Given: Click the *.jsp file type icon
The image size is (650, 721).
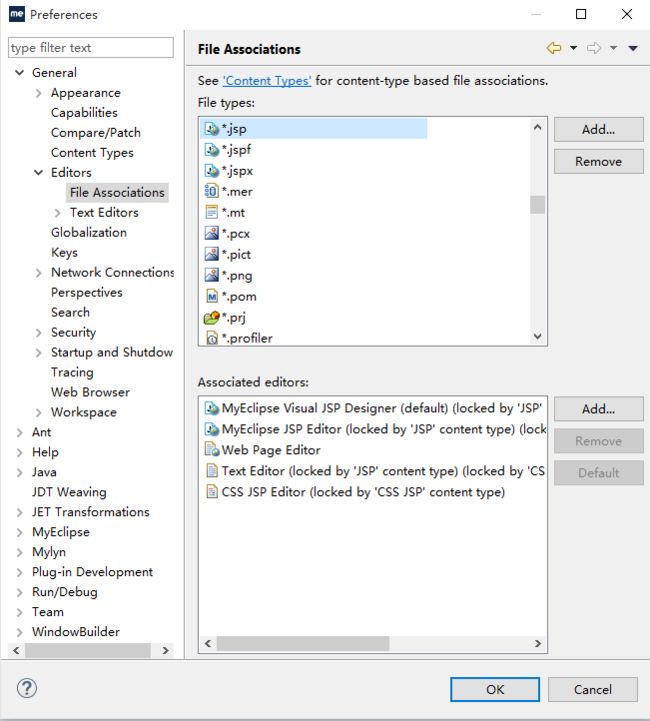Looking at the screenshot, I should pos(211,129).
